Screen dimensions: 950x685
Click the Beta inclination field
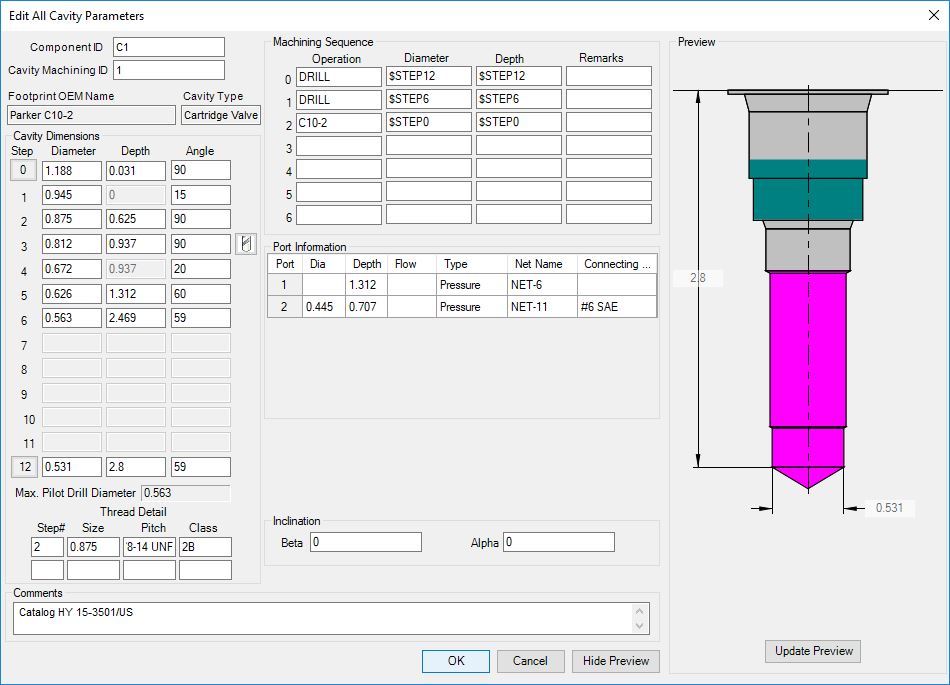pyautogui.click(x=365, y=542)
